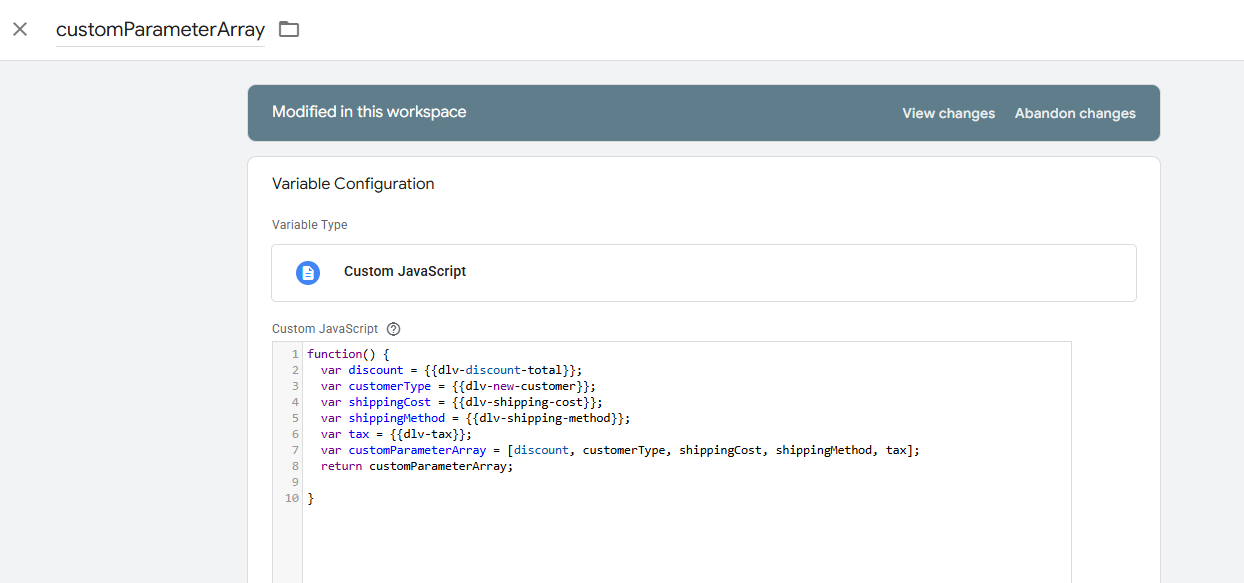Click line number 9 in the gutter
This screenshot has width=1244, height=583.
(295, 482)
